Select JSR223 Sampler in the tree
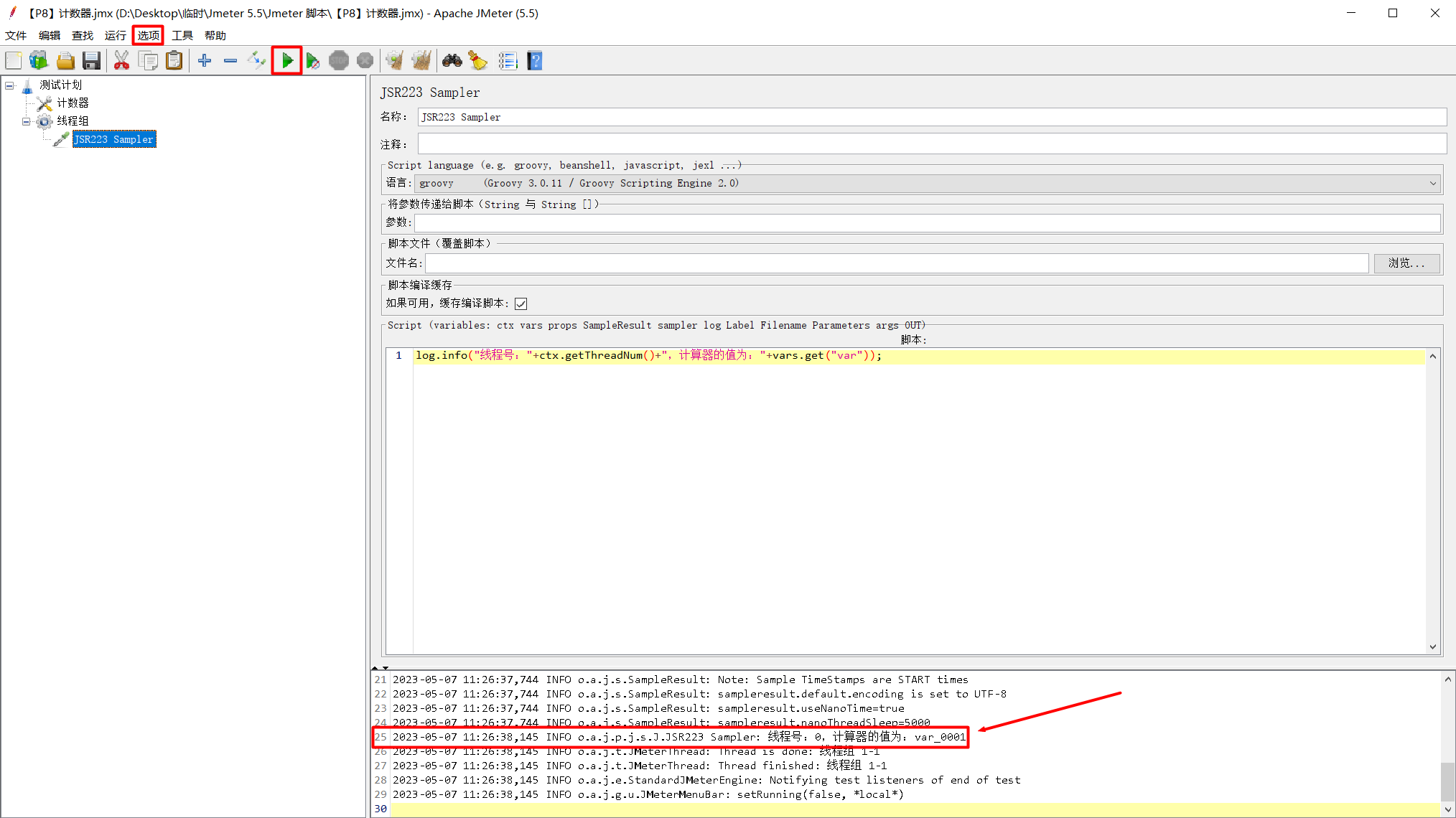1456x818 pixels. coord(114,139)
